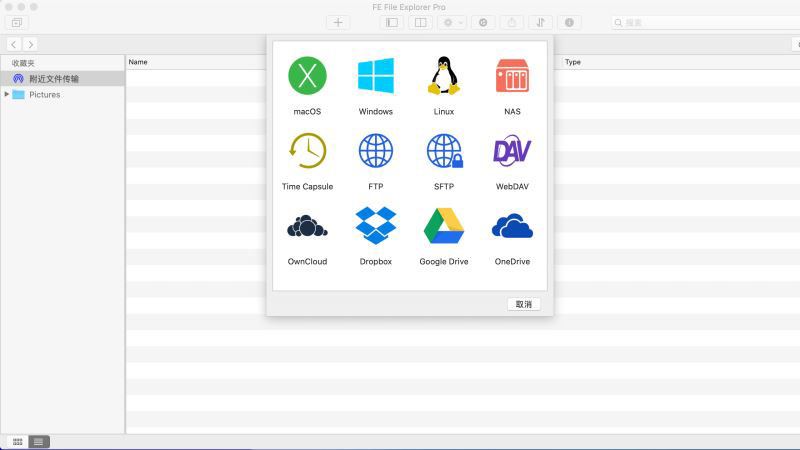The width and height of the screenshot is (800, 450).
Task: Select the Linux penguin icon
Action: click(x=444, y=76)
